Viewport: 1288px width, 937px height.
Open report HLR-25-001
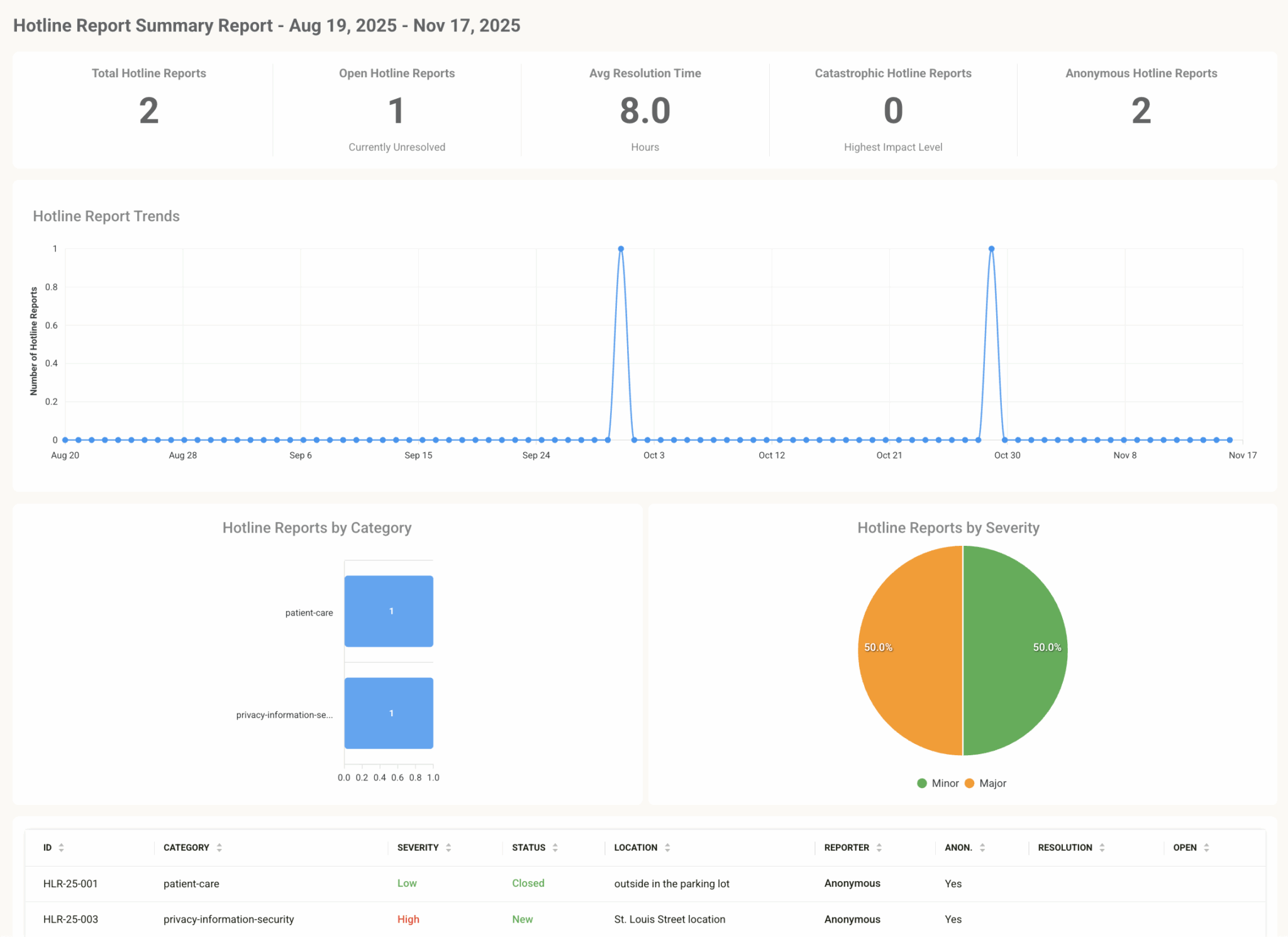pyautogui.click(x=70, y=883)
